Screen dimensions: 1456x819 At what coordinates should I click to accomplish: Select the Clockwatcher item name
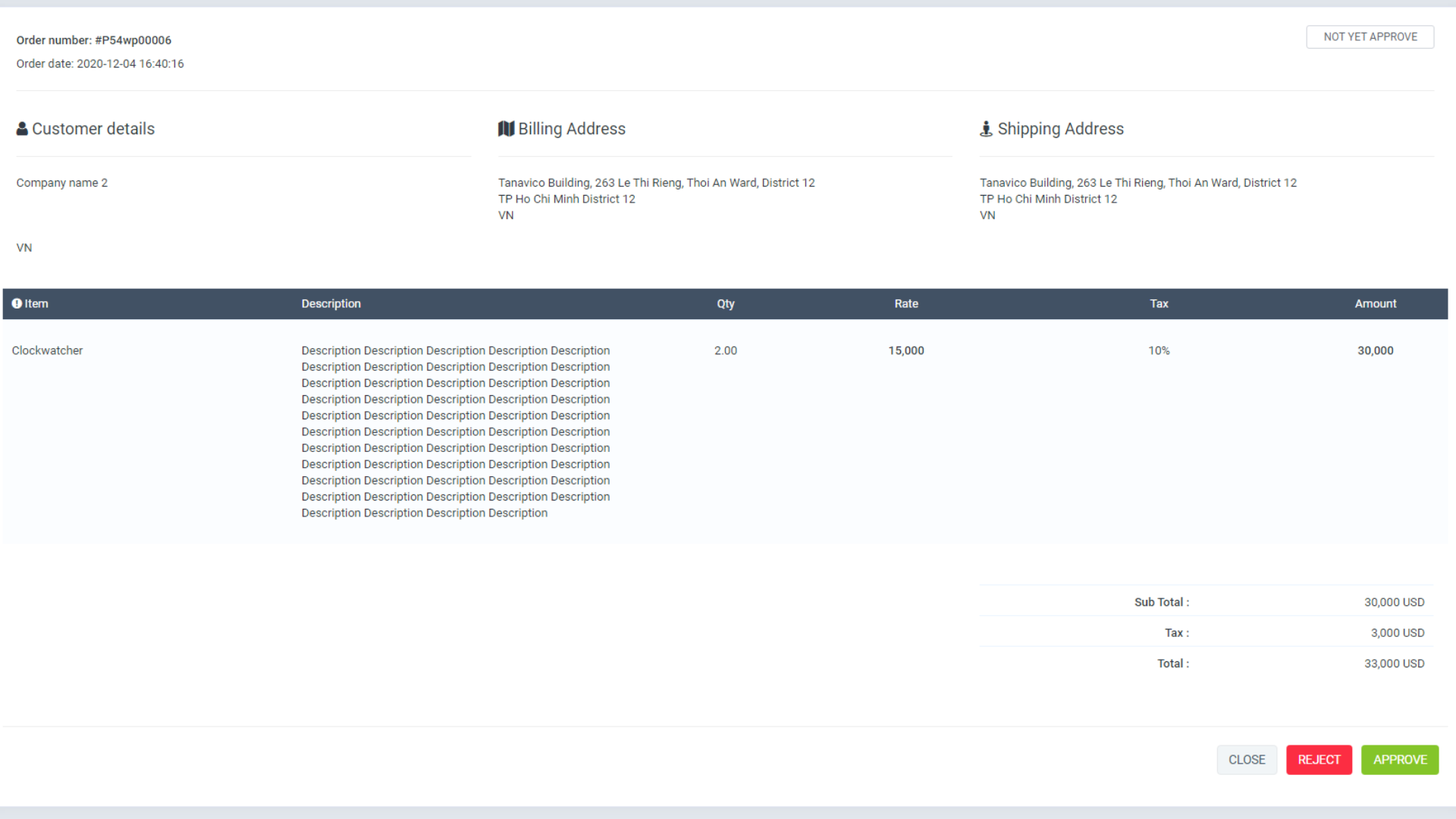click(47, 350)
